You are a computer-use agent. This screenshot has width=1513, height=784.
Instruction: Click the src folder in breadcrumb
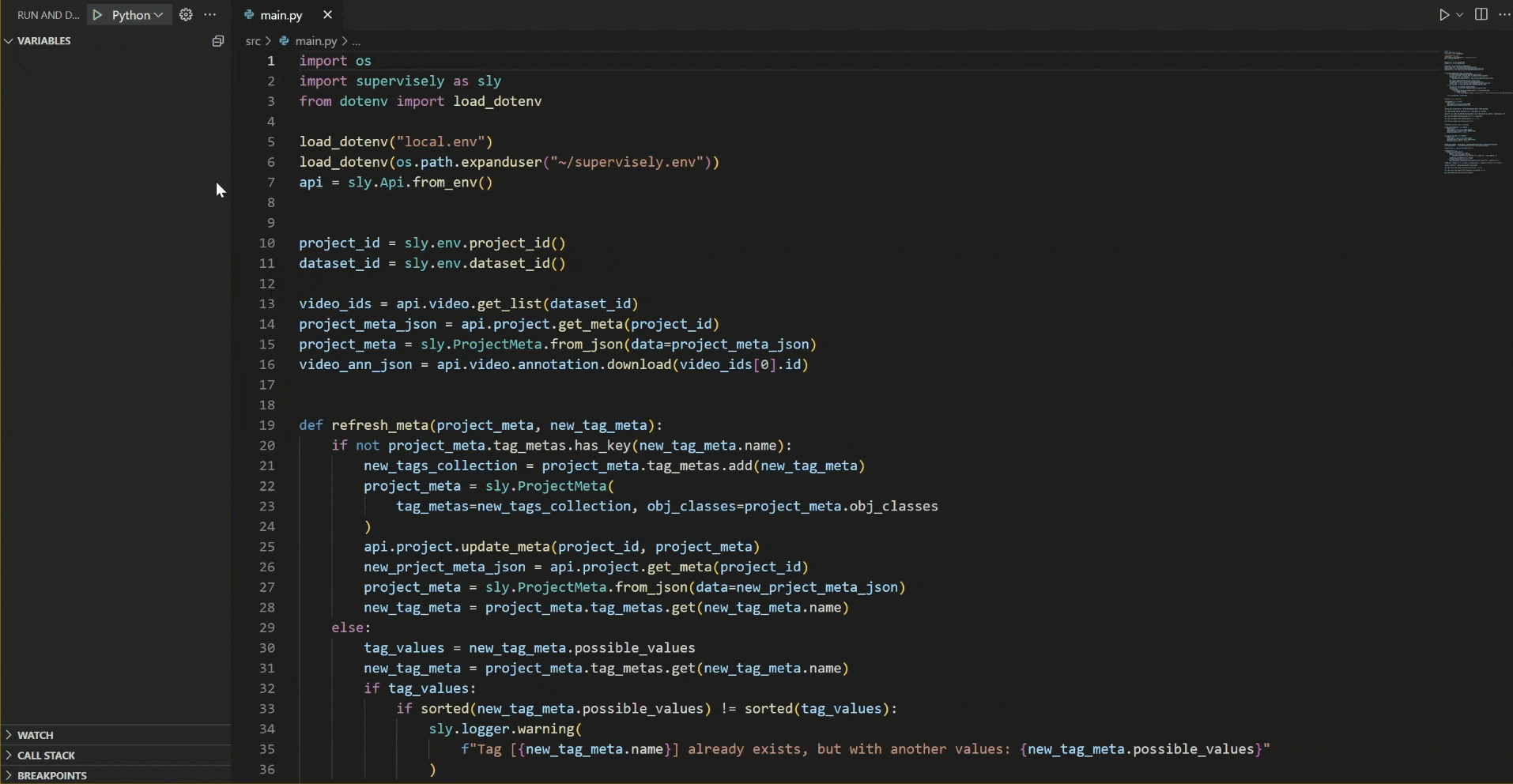[x=252, y=41]
